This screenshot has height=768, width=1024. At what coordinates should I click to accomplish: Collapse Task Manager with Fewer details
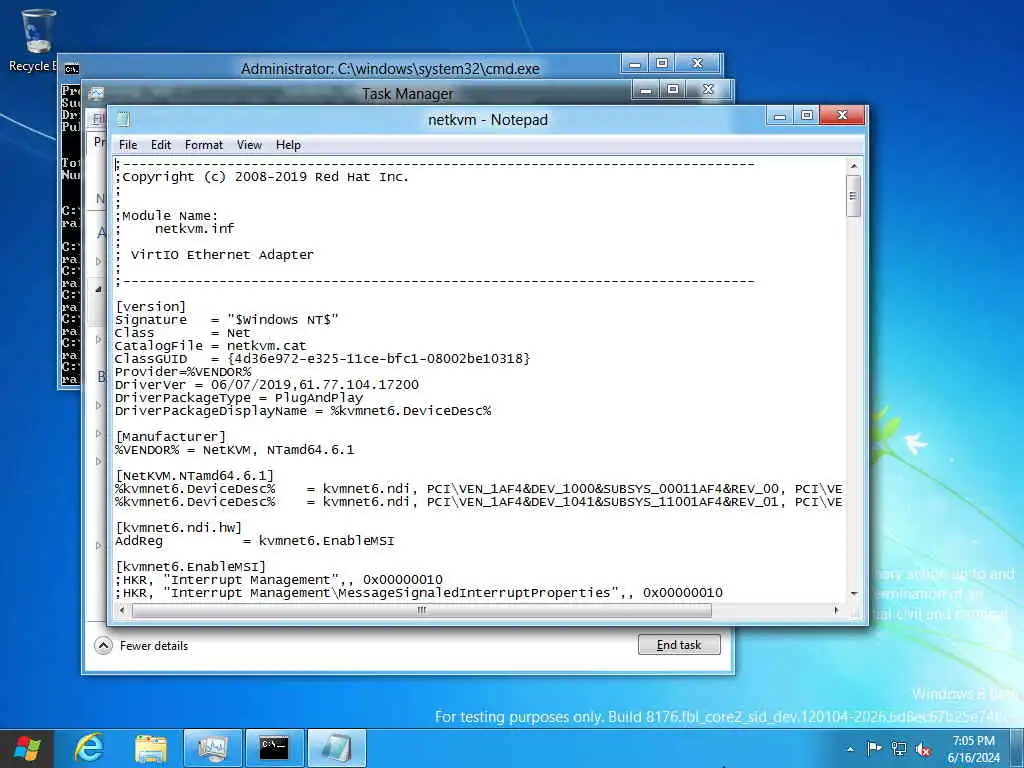141,645
